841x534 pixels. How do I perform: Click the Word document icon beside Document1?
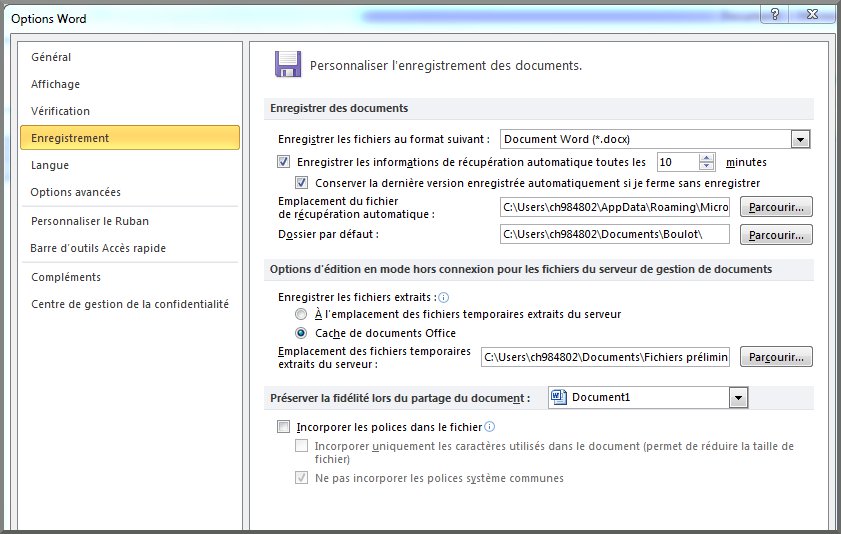559,398
